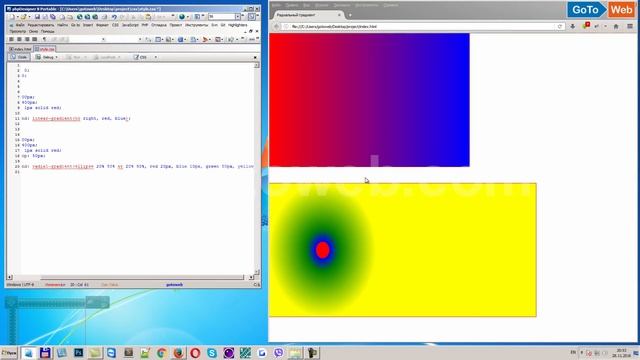
Task: Click the horizontal scrollbar in the code editor
Action: coord(142,277)
